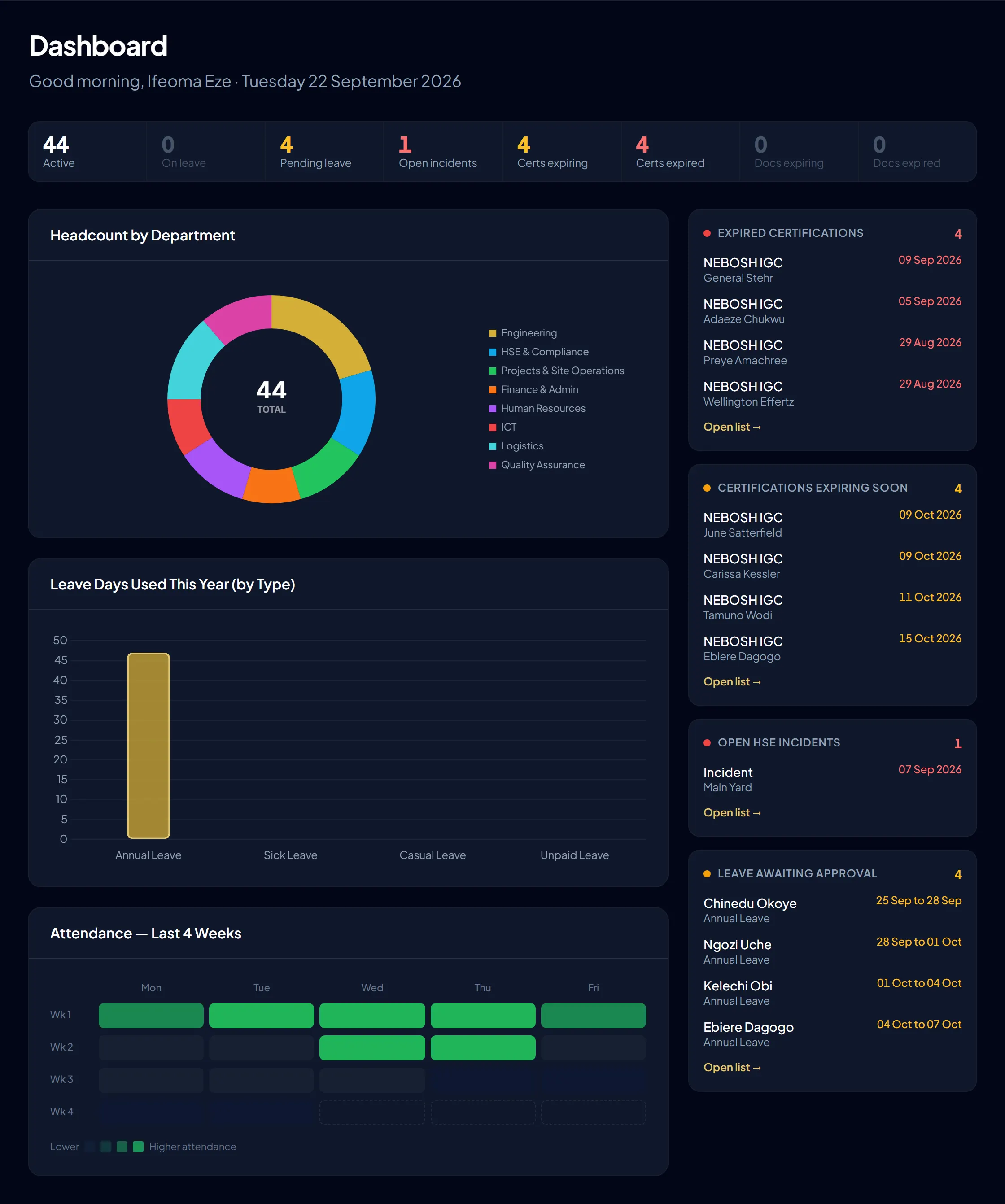Select the Certs expiring stat tile
This screenshot has height=1204, width=1005.
(562, 151)
